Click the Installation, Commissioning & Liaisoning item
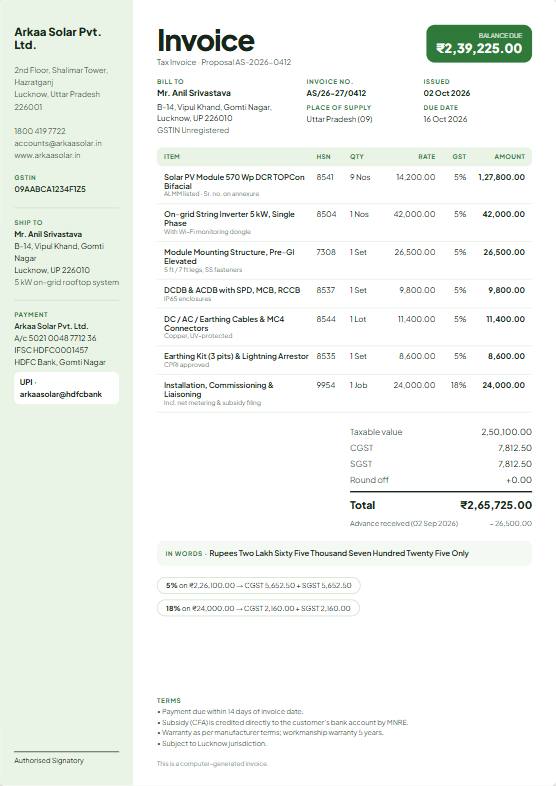 [x=219, y=389]
